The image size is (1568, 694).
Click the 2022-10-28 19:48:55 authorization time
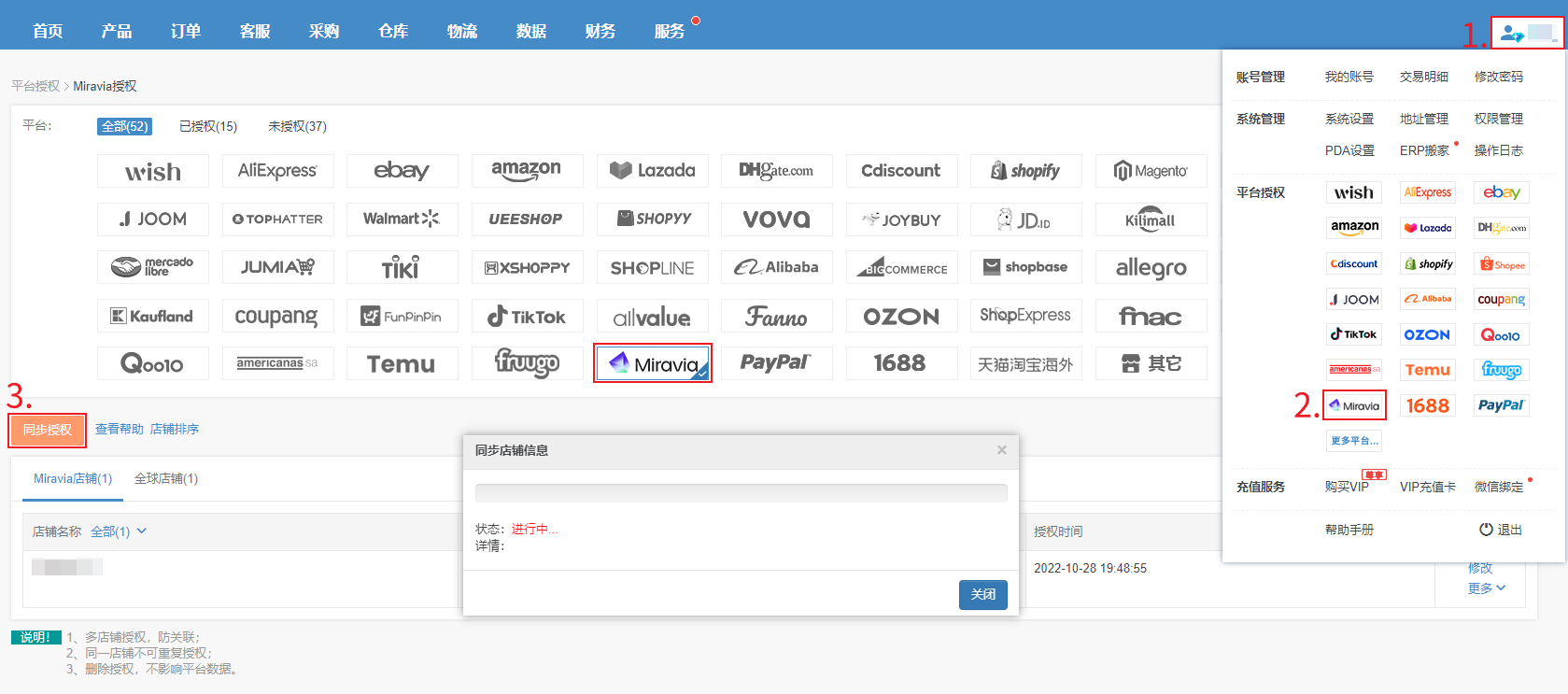click(x=1090, y=568)
